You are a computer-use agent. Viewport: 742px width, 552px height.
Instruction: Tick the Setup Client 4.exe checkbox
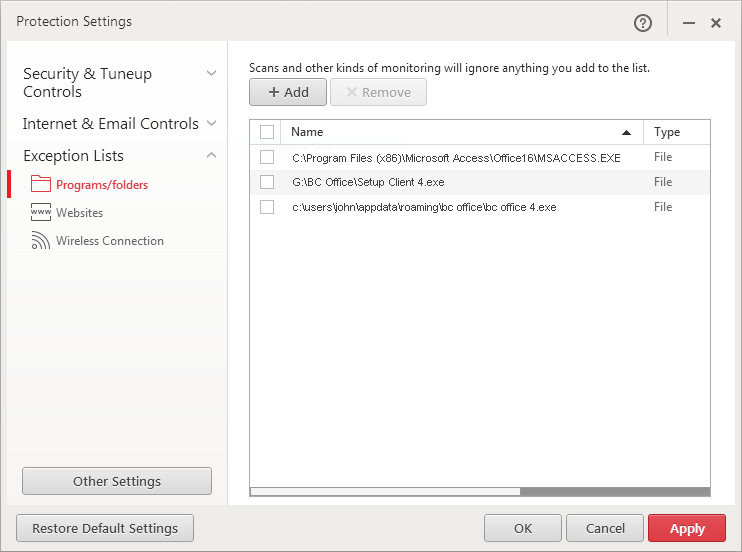(x=267, y=182)
